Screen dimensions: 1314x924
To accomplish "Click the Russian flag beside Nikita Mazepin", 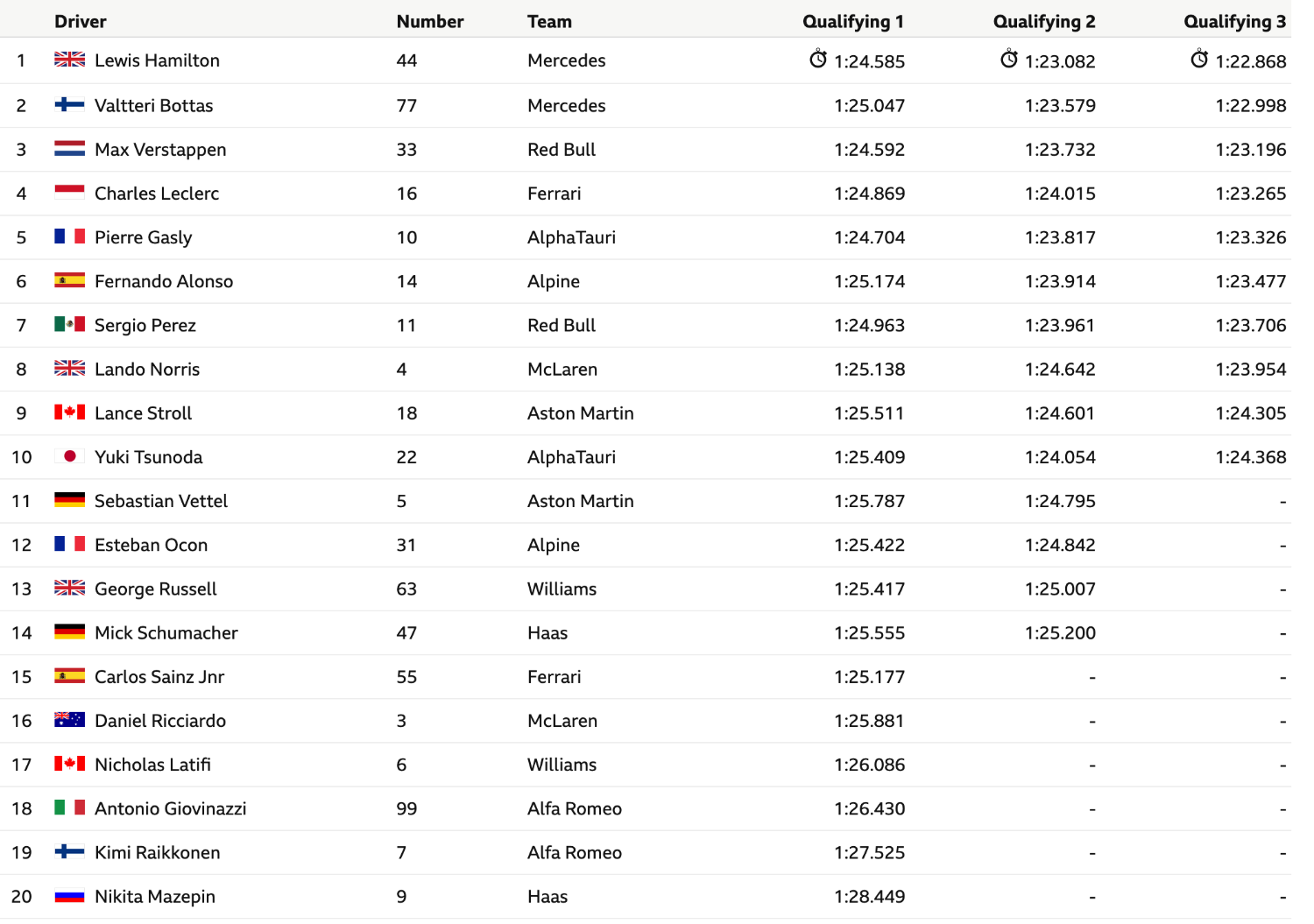I will (x=70, y=896).
